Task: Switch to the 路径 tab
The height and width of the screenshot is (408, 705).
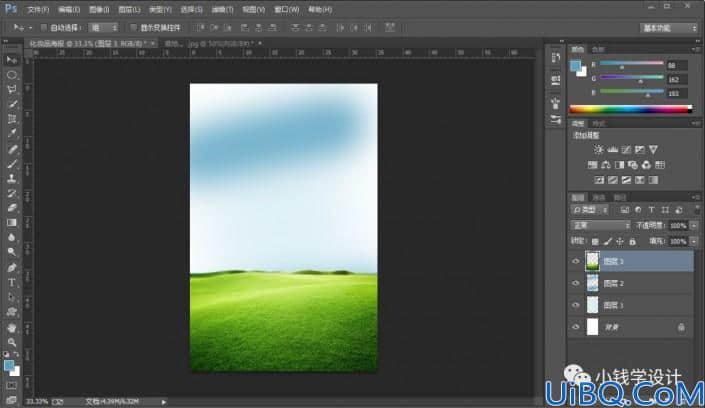Action: click(620, 197)
